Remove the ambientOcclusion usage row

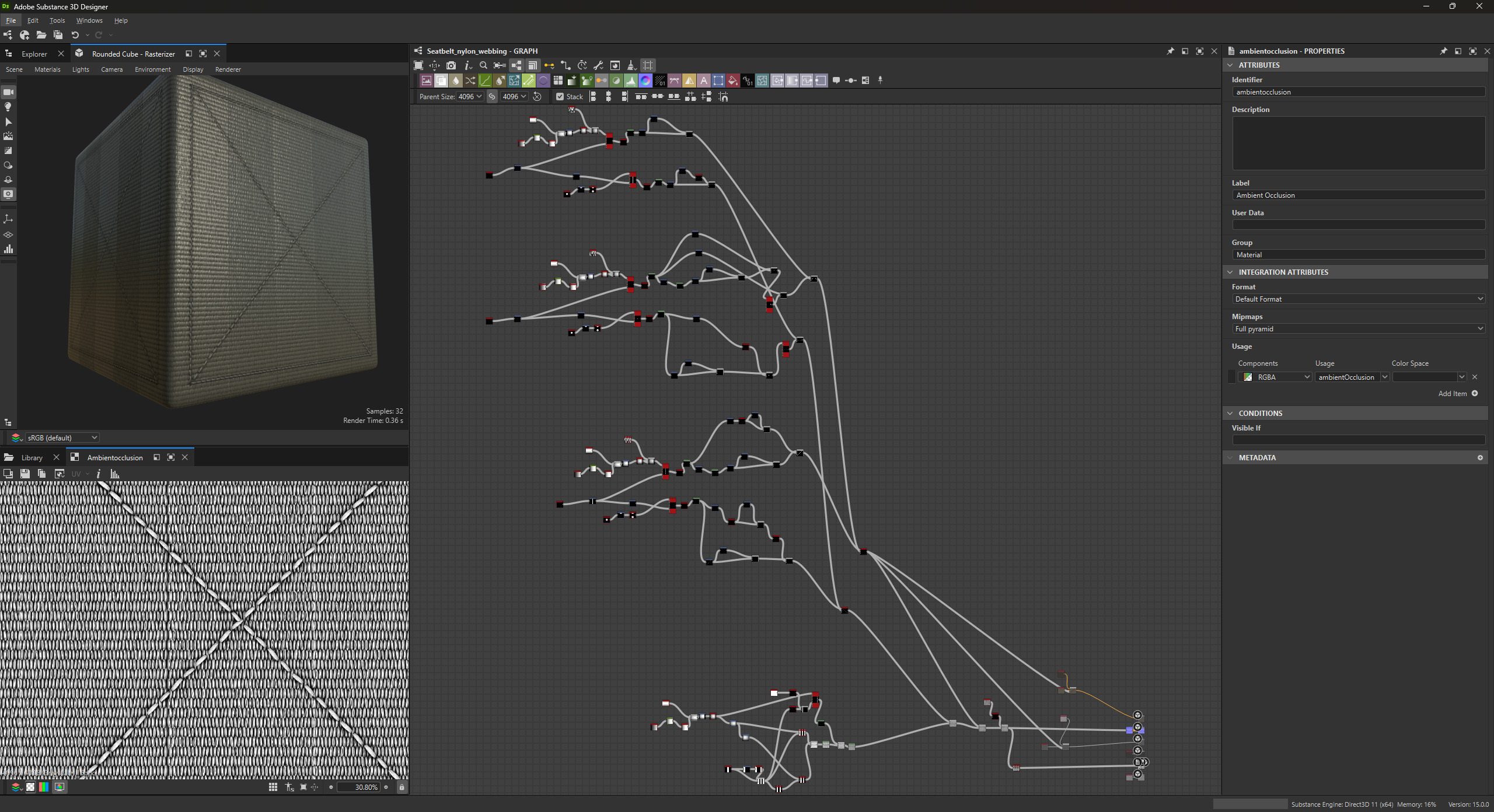[x=1475, y=377]
